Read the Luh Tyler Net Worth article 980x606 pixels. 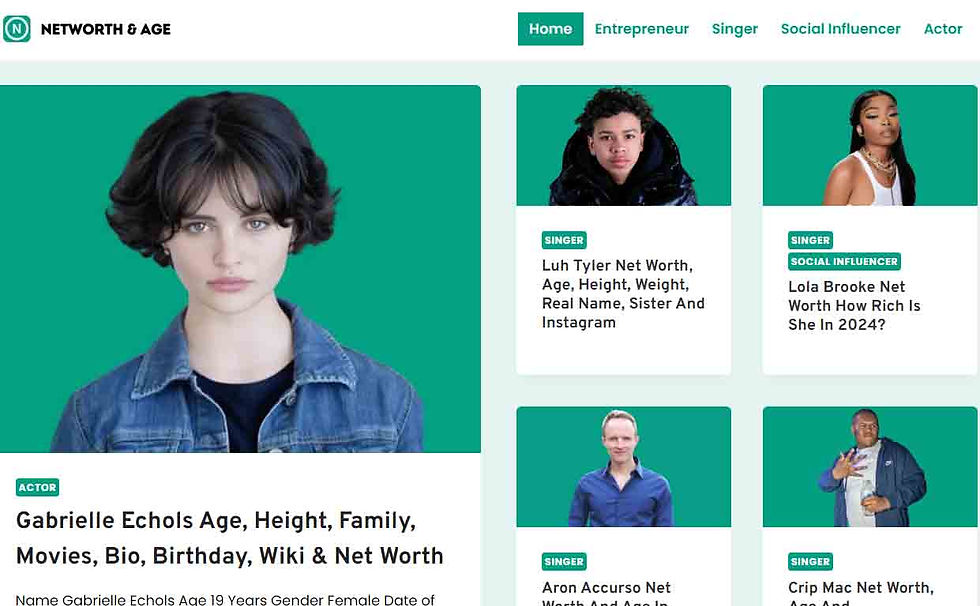coord(622,294)
